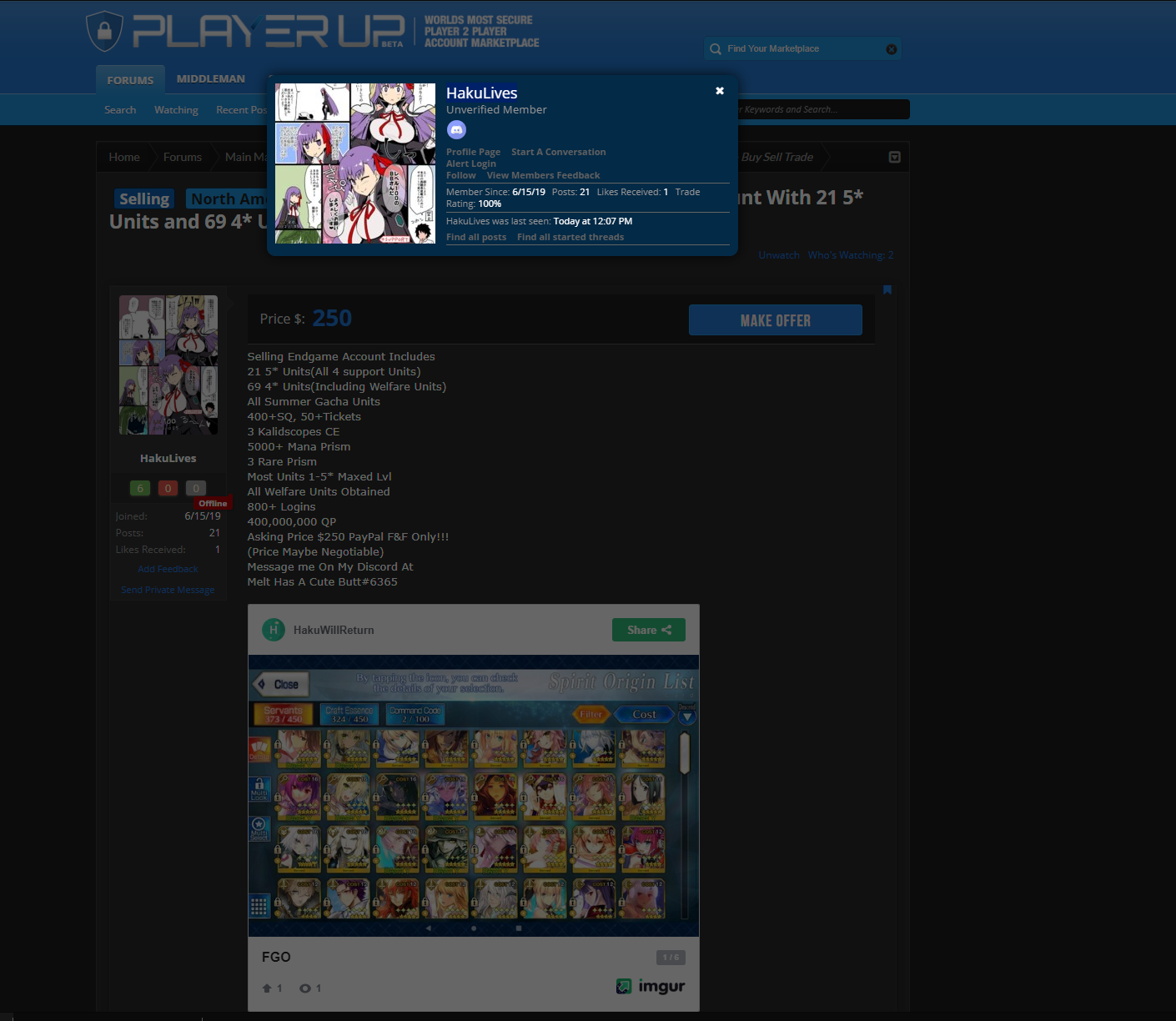Image resolution: width=1176 pixels, height=1021 pixels.
Task: Click the blue Cost sort button in image
Action: 644,714
